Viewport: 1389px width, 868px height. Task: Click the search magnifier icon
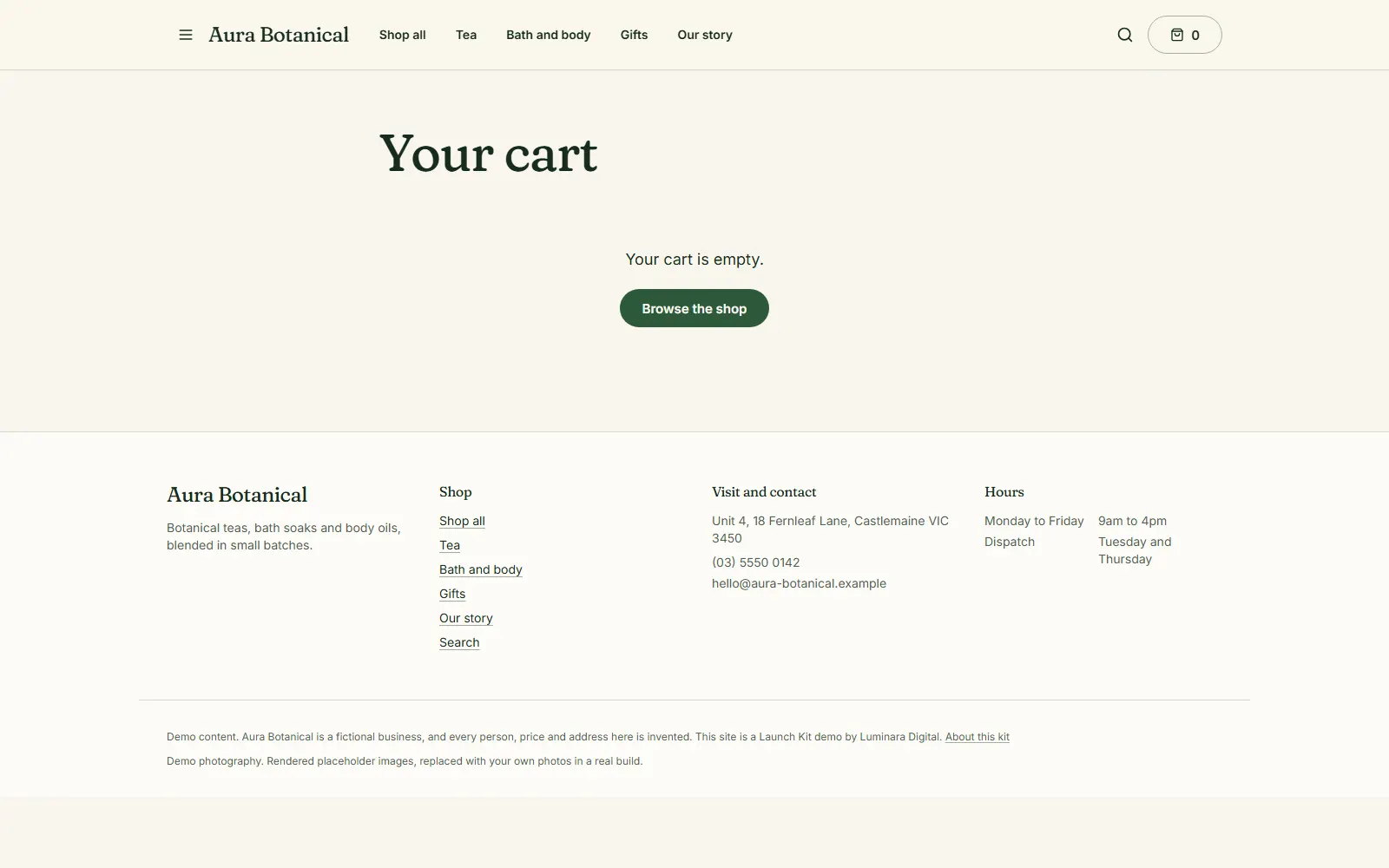point(1125,35)
